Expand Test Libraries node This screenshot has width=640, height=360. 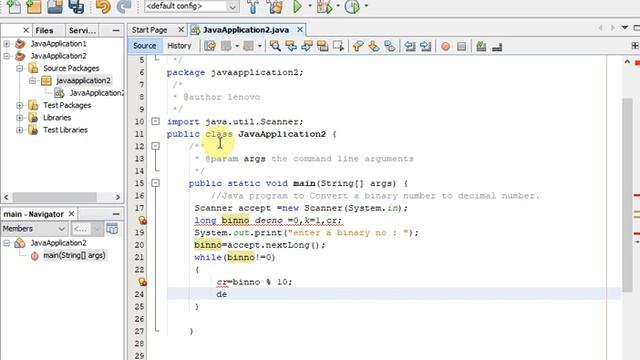coord(20,130)
